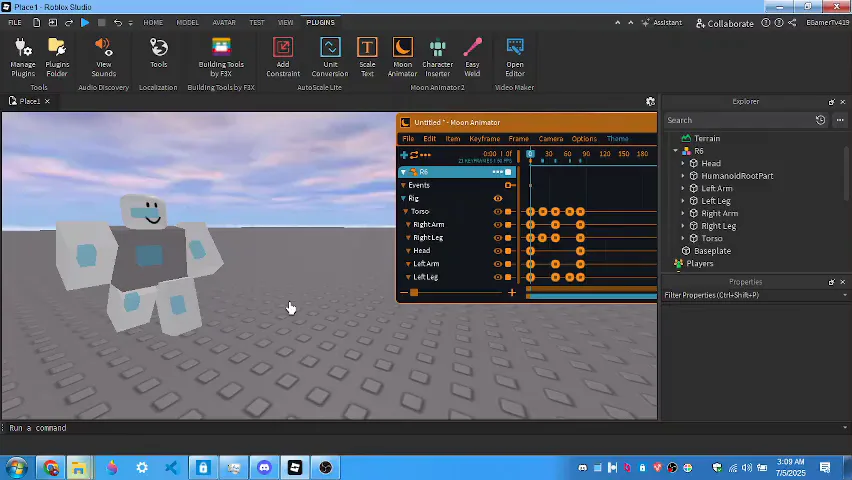
Task: Expand the Right Leg in Explorer
Action: (683, 226)
